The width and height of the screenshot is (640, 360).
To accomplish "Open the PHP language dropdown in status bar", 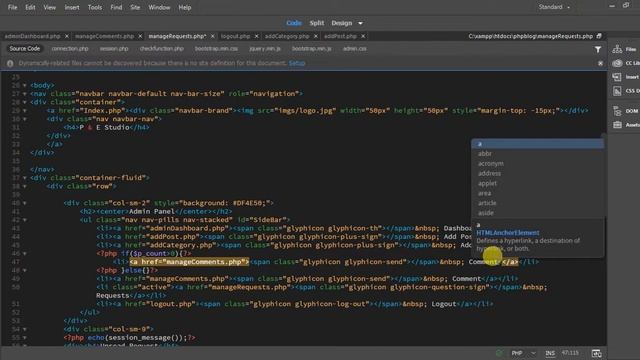I will click(523, 353).
